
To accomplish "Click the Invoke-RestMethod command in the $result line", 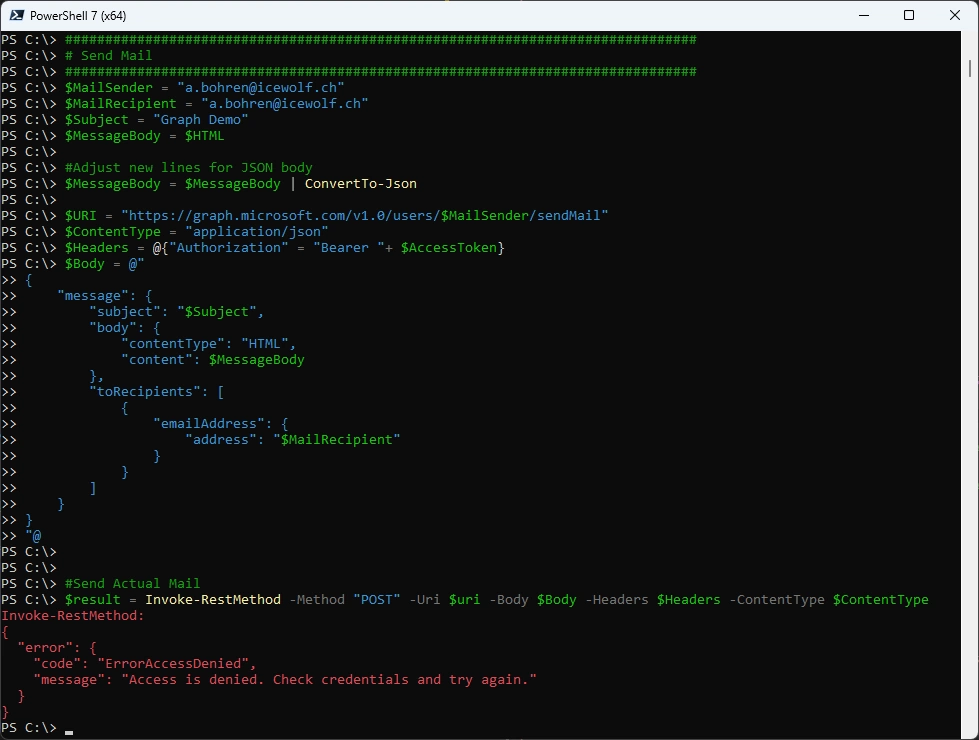I will (x=212, y=599).
